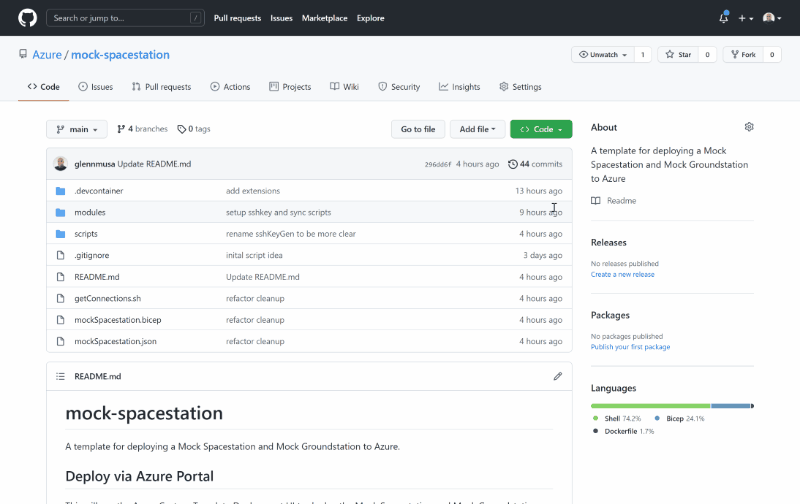The height and width of the screenshot is (504, 800).
Task: Select Shell 74.2% language entry
Action: click(x=617, y=418)
